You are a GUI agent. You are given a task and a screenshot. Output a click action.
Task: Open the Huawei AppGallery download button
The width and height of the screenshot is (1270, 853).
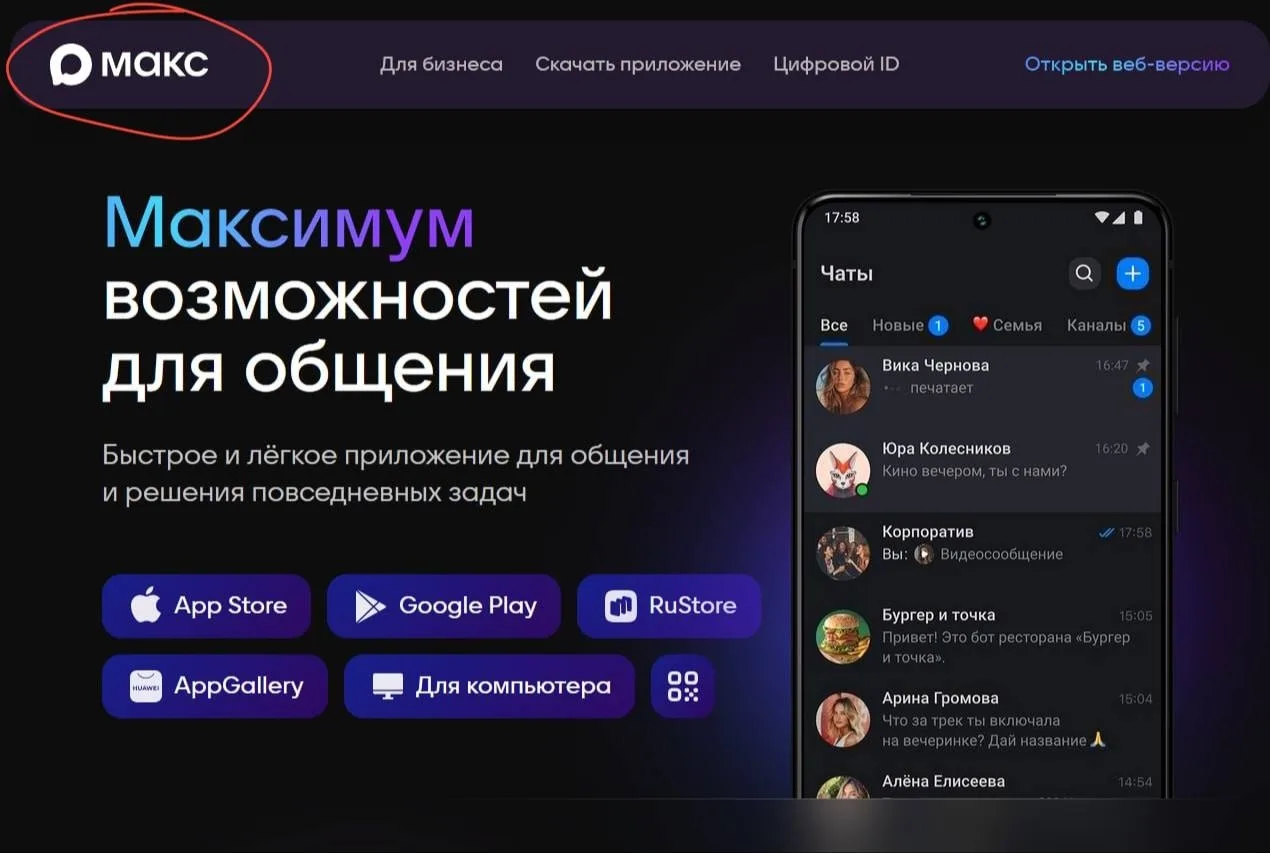point(215,686)
